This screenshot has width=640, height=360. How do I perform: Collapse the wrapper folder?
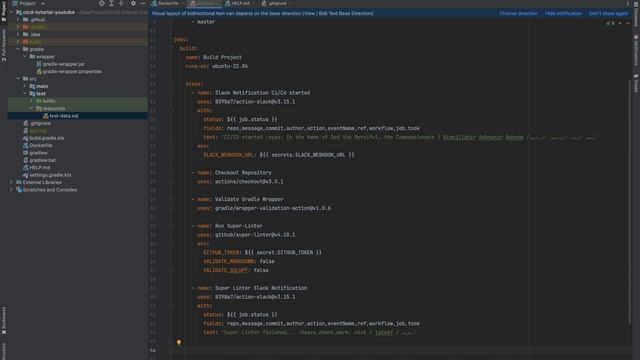(x=24, y=57)
